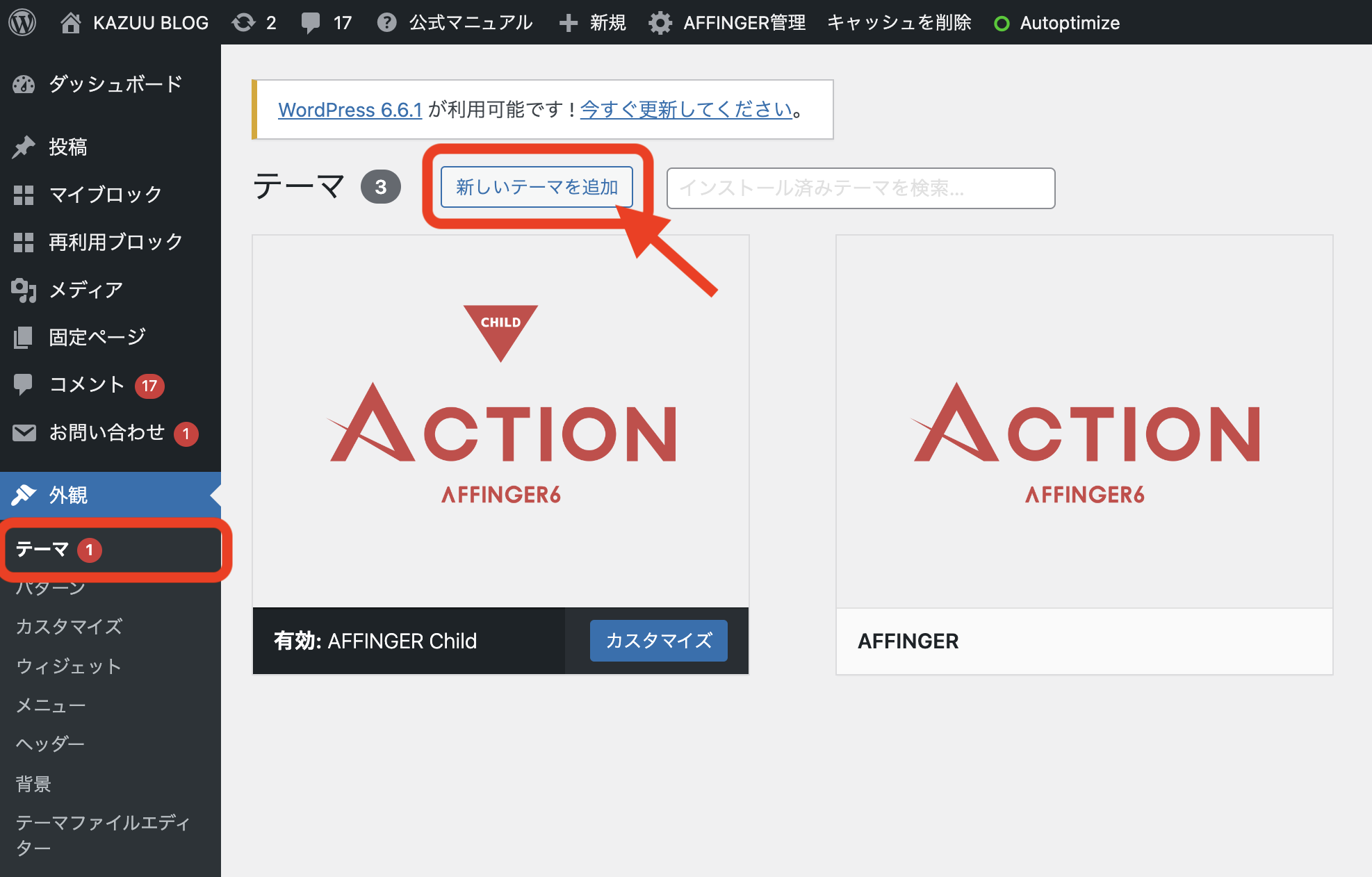Viewport: 1372px width, 877px height.
Task: Click the red 17 badge beside コメント
Action: (149, 386)
